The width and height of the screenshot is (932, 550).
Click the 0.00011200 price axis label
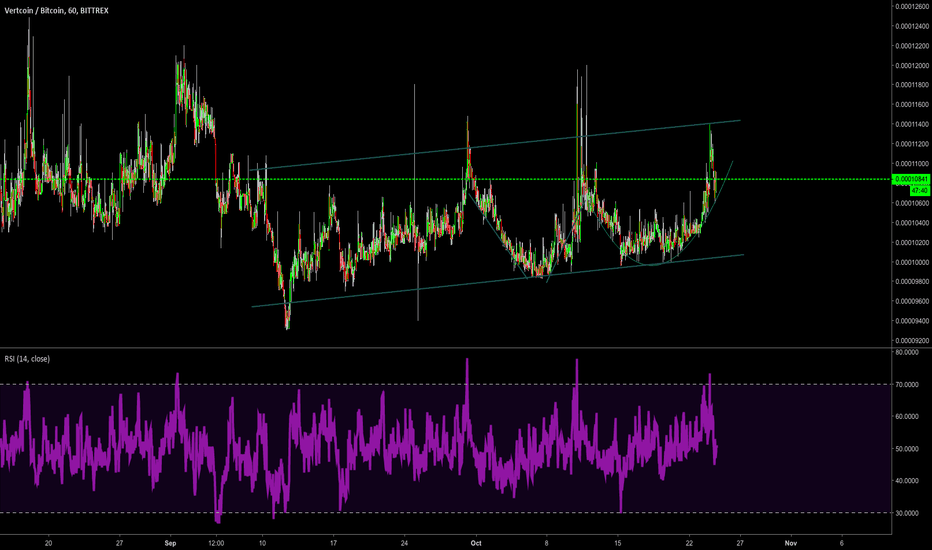point(912,144)
